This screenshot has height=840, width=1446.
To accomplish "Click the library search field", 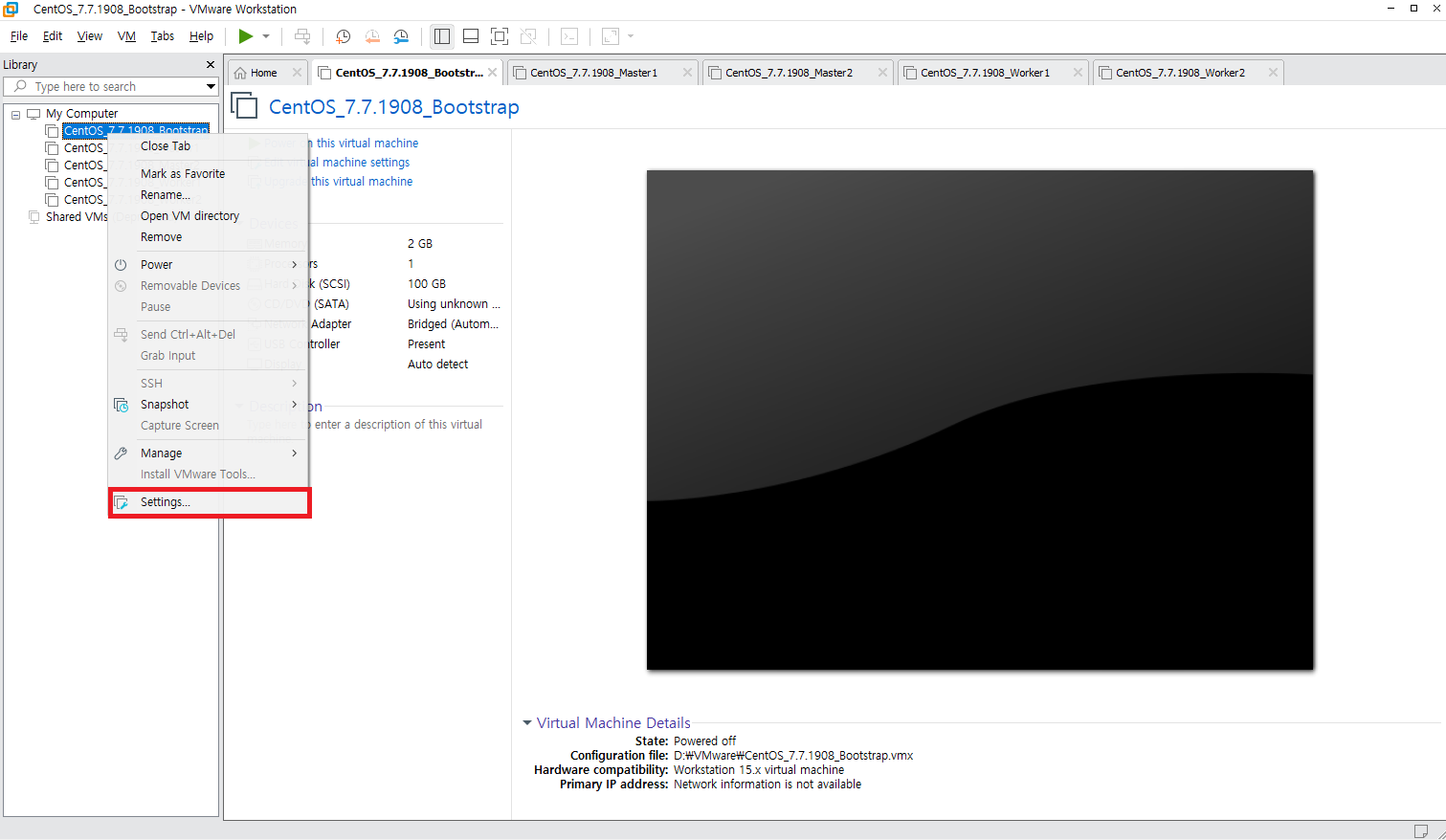I will 111,86.
